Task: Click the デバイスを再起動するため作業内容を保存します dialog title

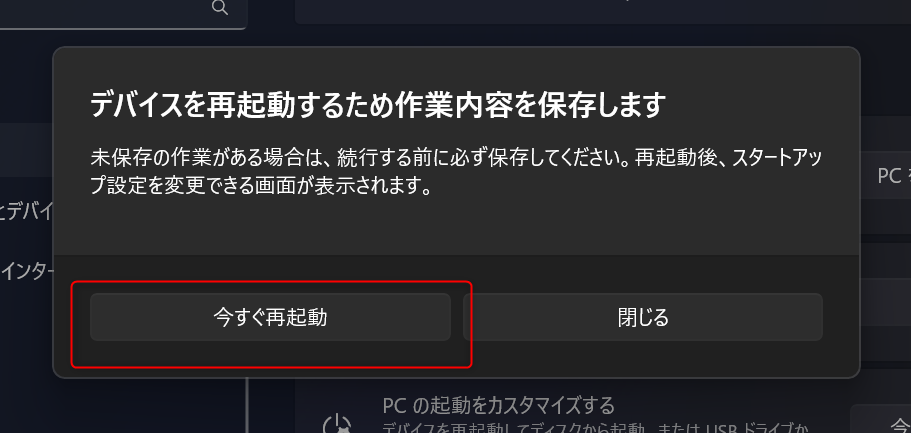Action: pyautogui.click(x=378, y=106)
